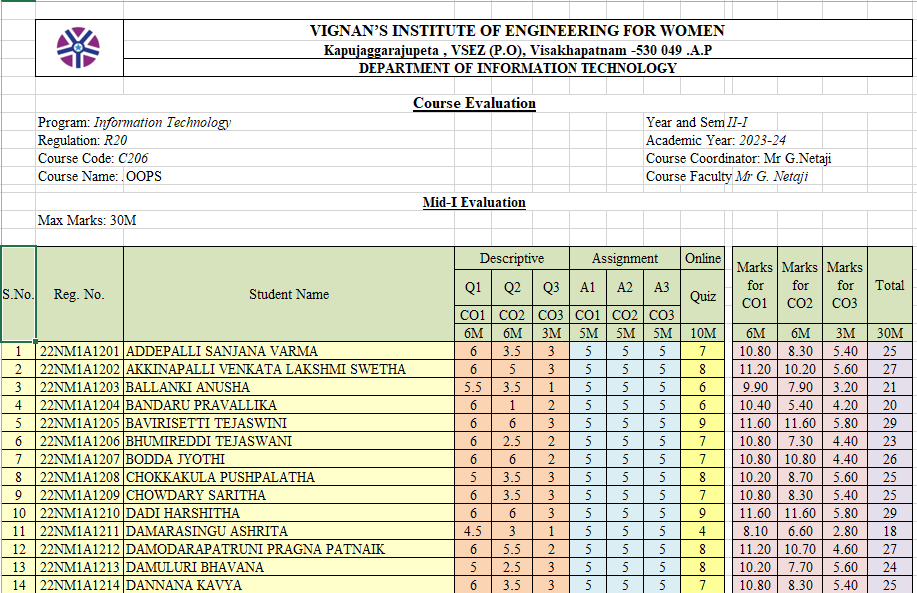Select student DAMULURI BHAVANA
Viewport: 917px width, 593px height.
point(289,567)
